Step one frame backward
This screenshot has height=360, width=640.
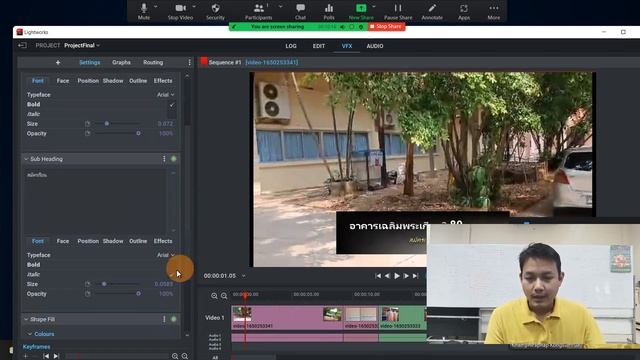pos(387,276)
